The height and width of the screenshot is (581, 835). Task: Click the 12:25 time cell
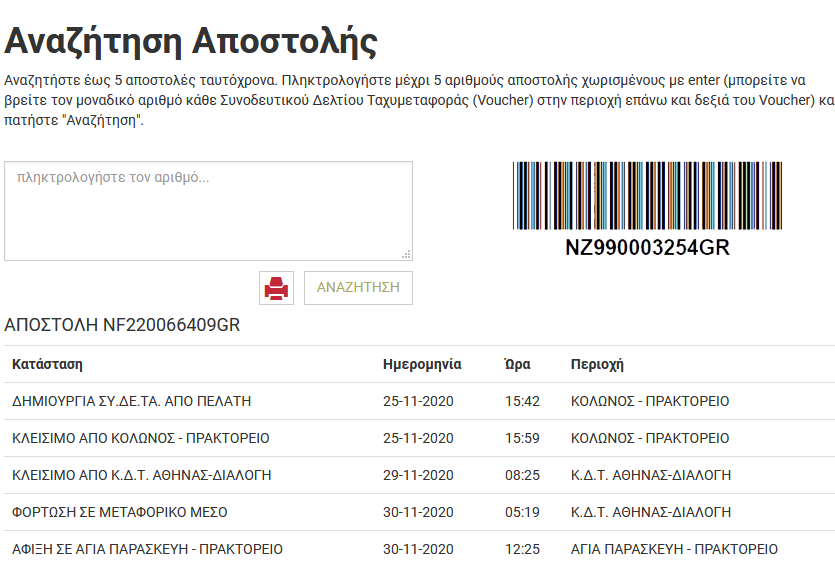522,549
